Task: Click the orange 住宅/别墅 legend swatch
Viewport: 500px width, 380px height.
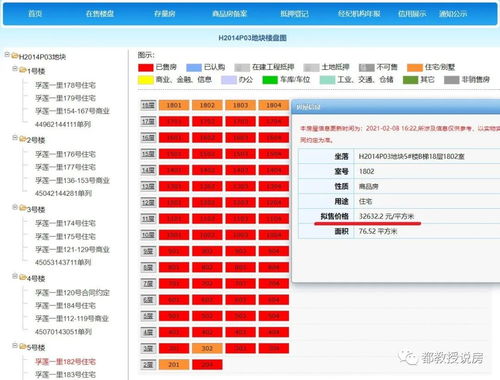Action: (415, 68)
